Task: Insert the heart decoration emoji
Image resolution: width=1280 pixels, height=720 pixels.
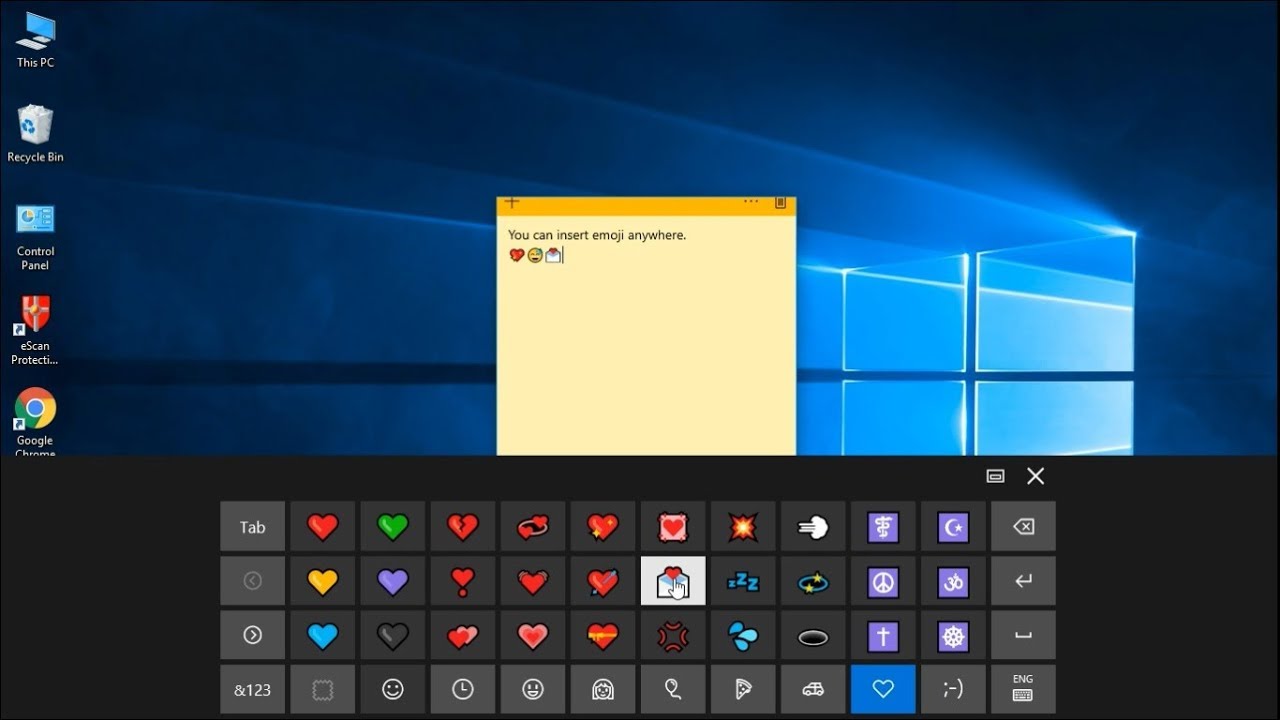Action: pos(672,527)
